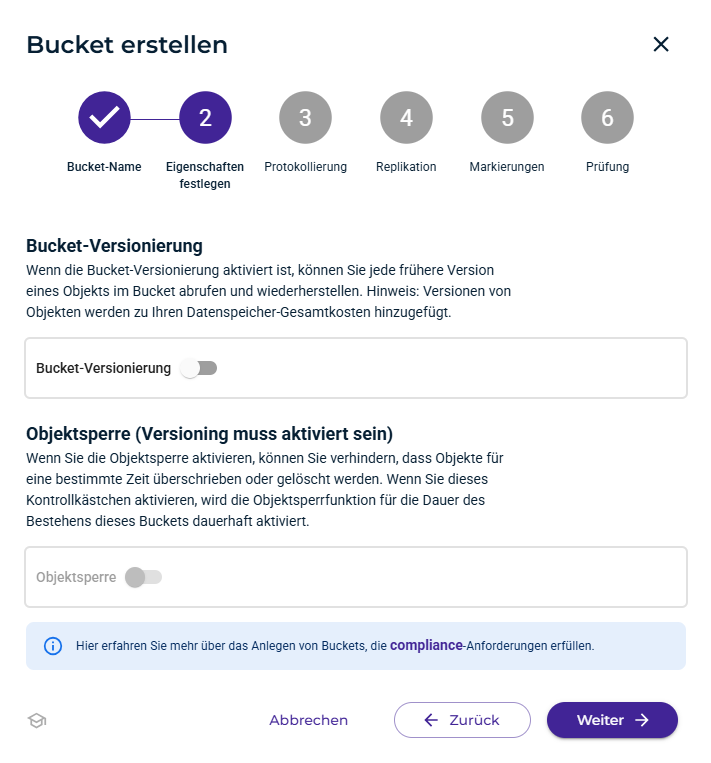
Task: Click the Eigenschaften festlegen step label
Action: click(x=205, y=175)
